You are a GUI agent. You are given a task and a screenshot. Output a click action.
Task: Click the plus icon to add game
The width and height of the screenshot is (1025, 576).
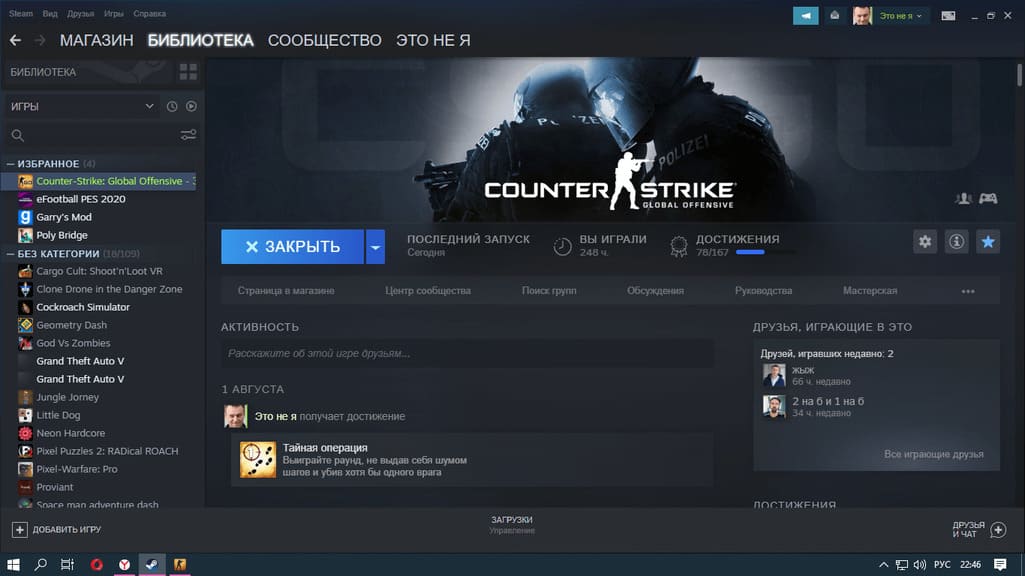click(x=20, y=530)
